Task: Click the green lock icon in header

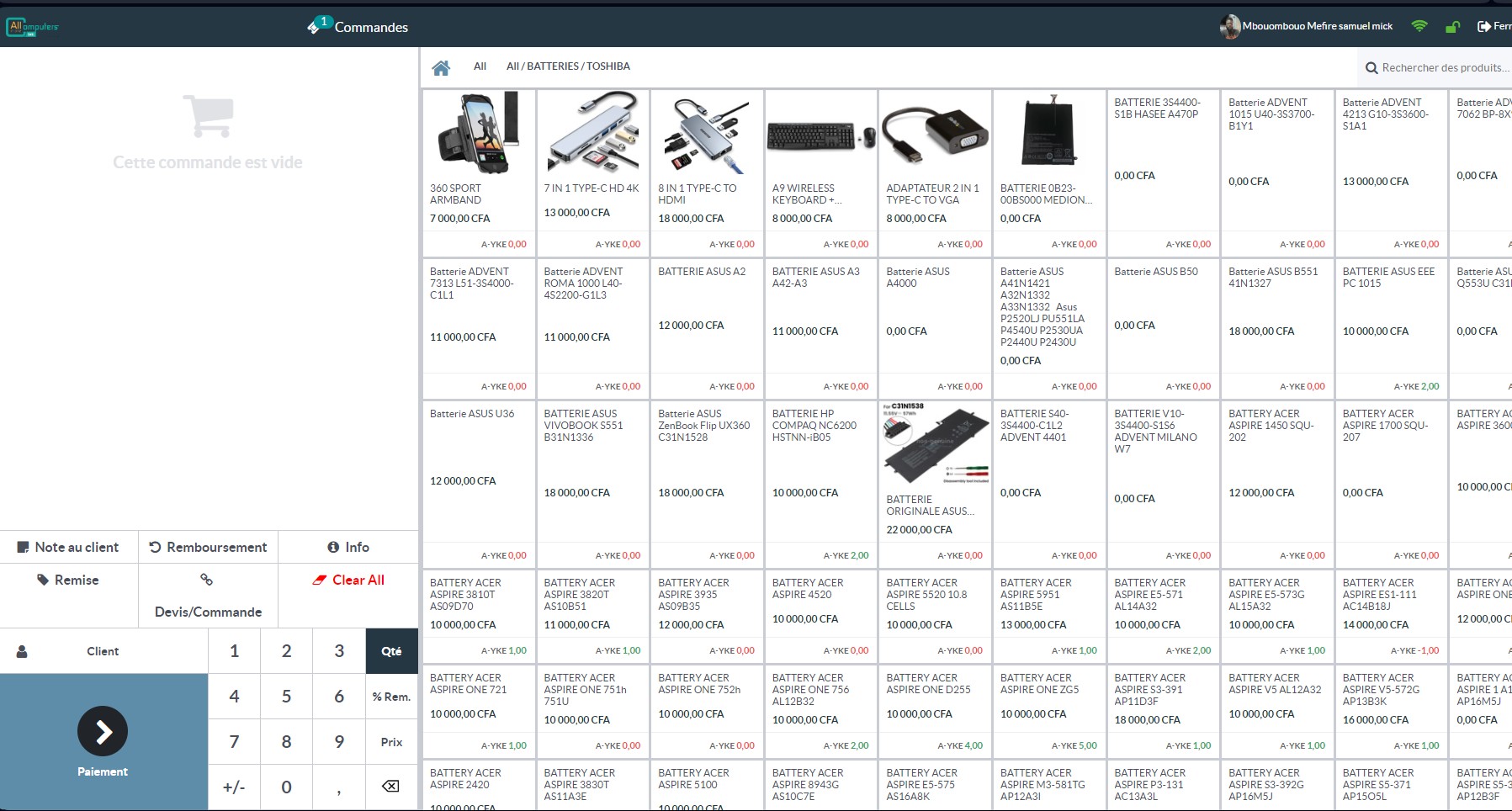Action: coord(1452,27)
